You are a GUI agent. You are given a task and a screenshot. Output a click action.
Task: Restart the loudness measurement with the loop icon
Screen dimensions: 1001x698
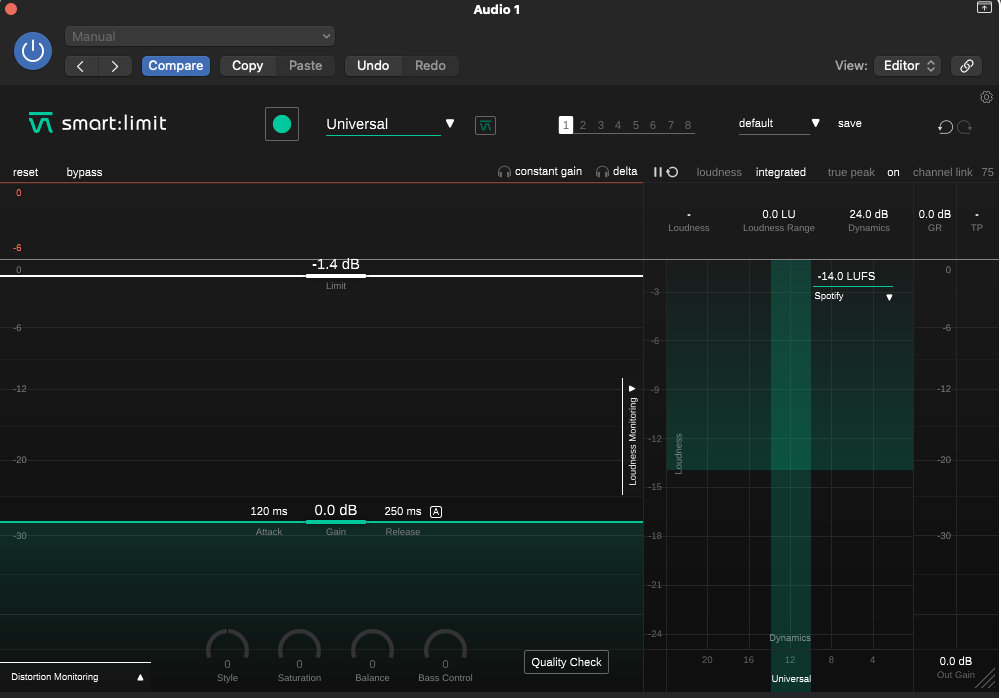coord(672,172)
